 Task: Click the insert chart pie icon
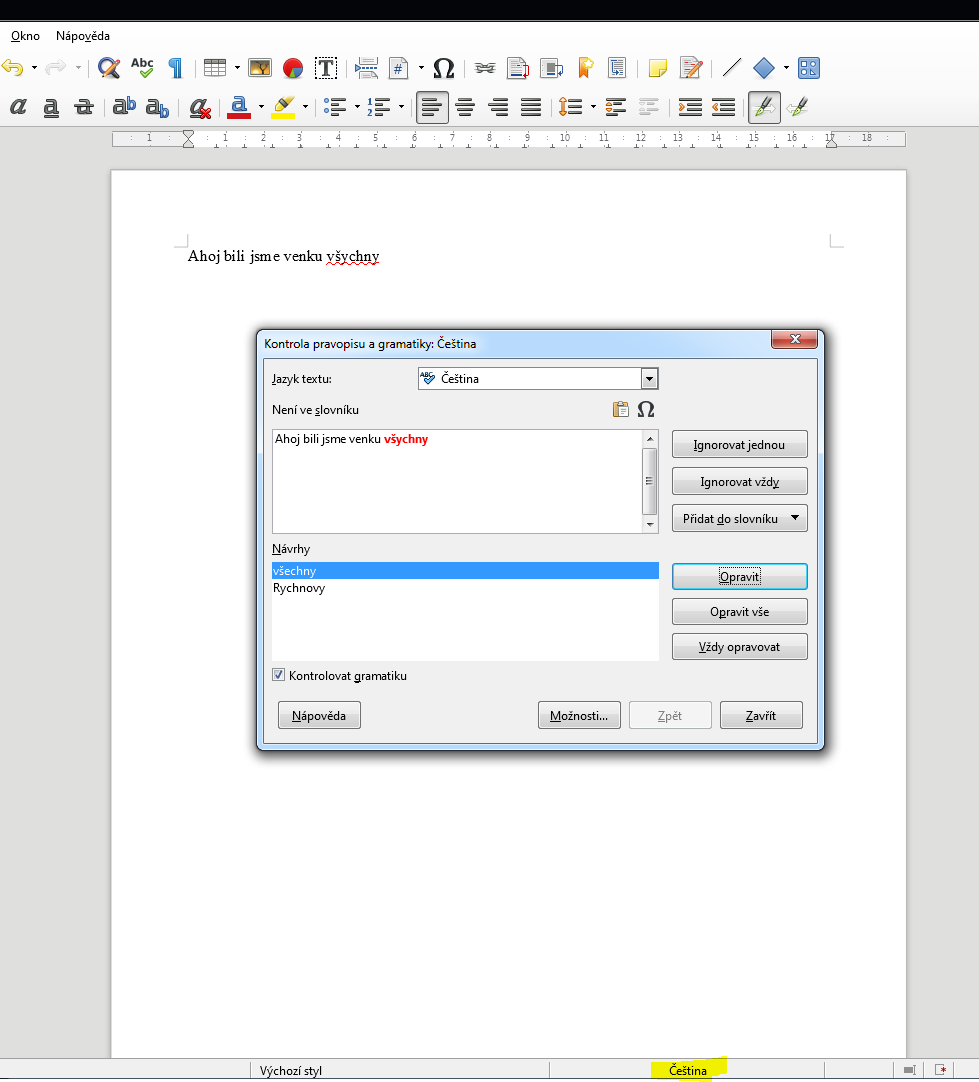[292, 68]
